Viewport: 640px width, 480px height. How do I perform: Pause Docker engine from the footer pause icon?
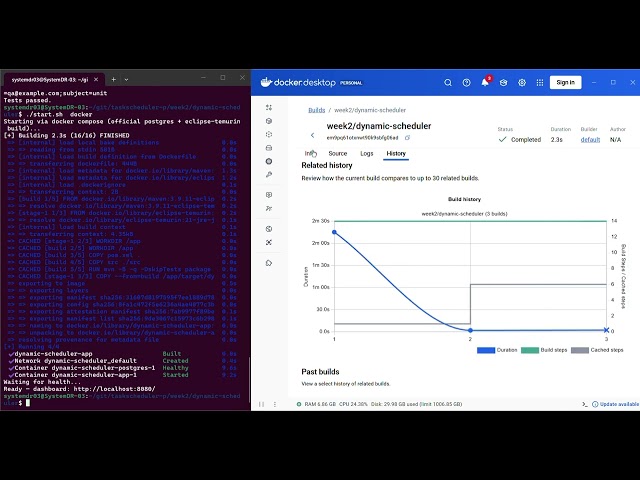[261, 404]
